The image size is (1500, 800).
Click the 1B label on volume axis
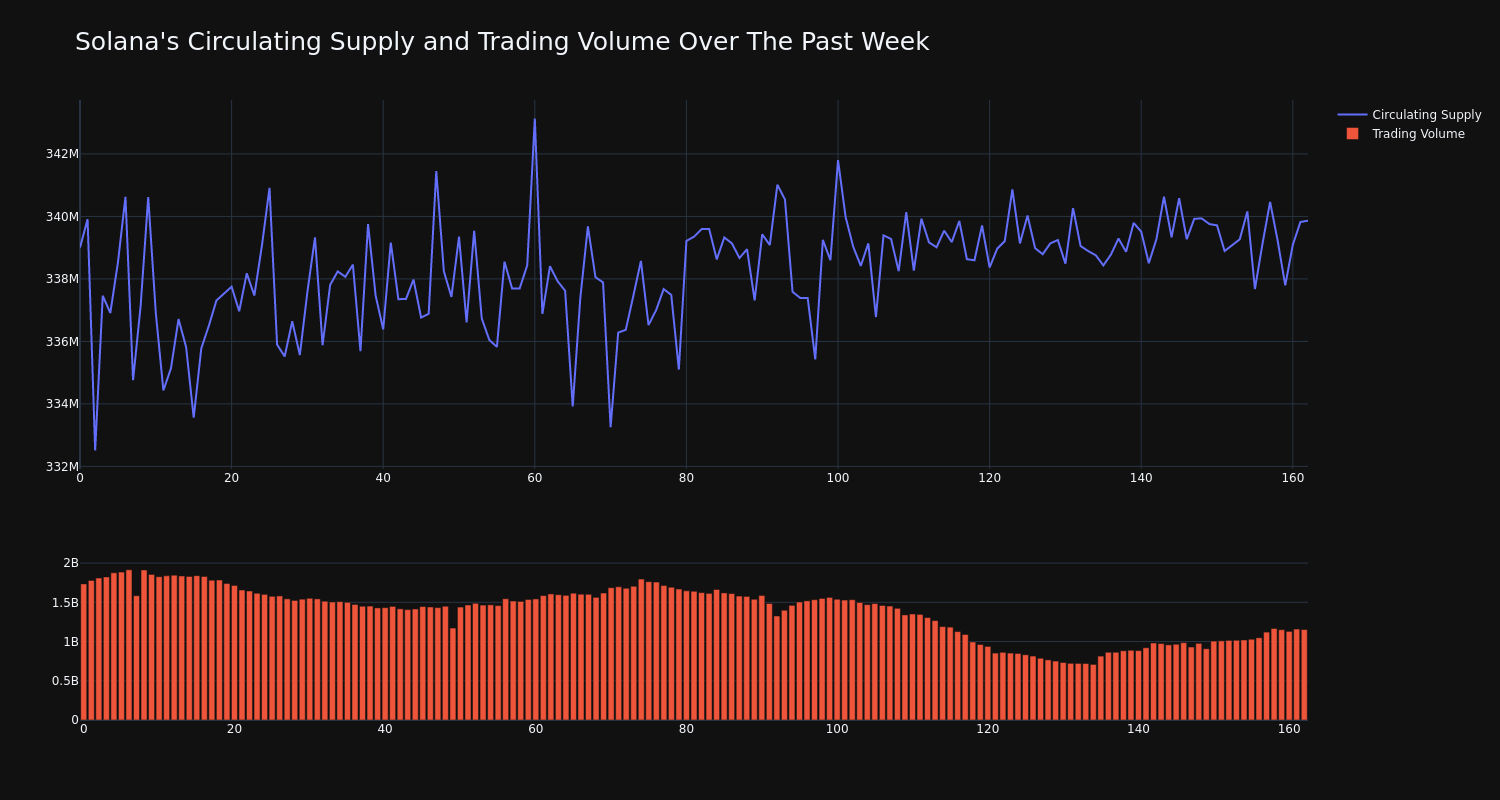tap(71, 642)
